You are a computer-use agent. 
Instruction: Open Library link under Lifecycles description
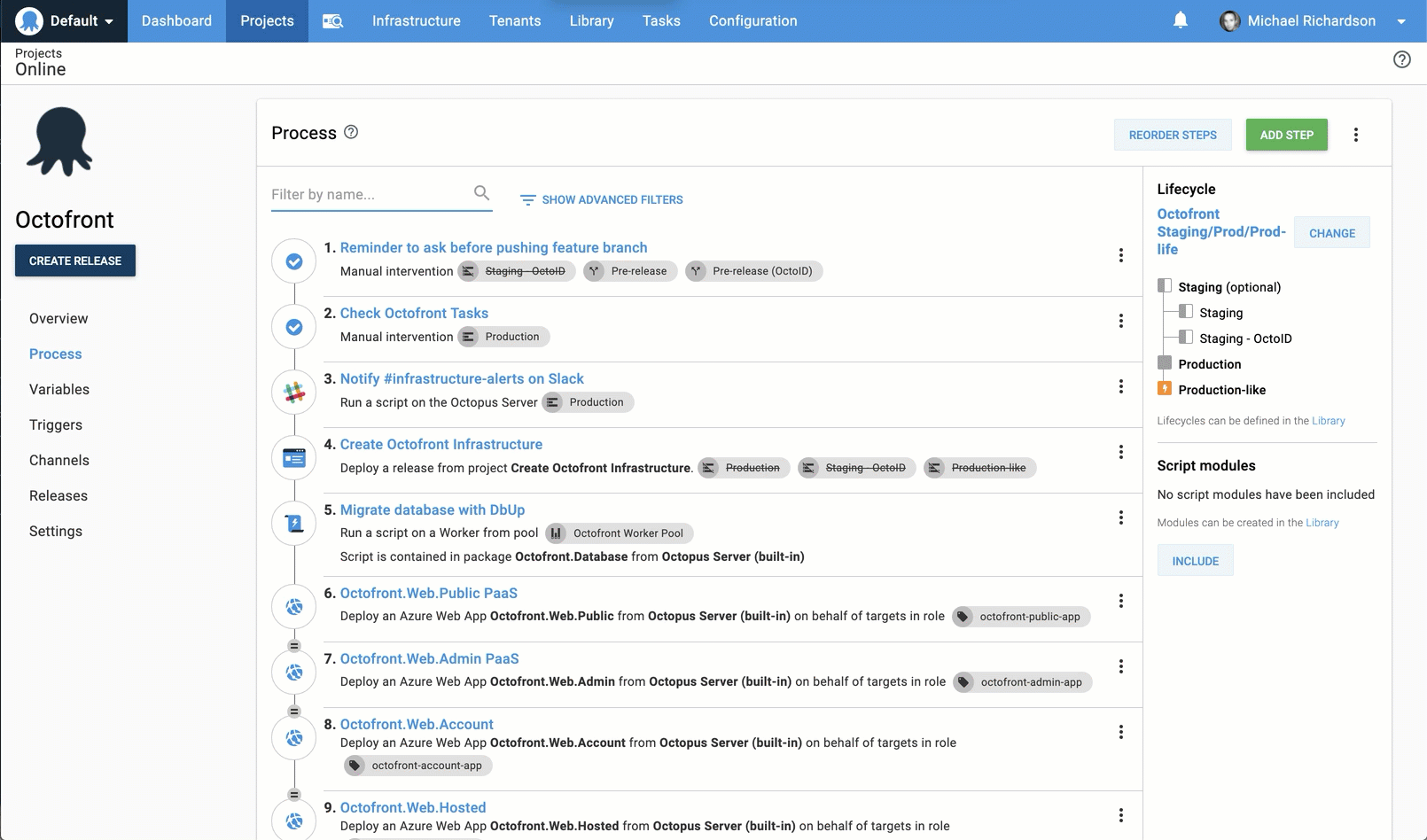coord(1328,421)
